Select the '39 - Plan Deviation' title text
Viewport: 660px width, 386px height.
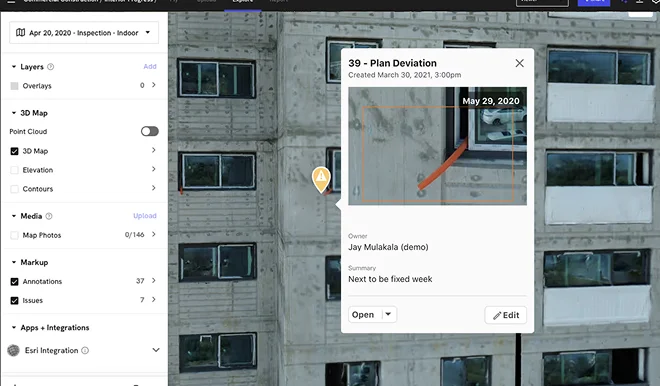click(392, 63)
